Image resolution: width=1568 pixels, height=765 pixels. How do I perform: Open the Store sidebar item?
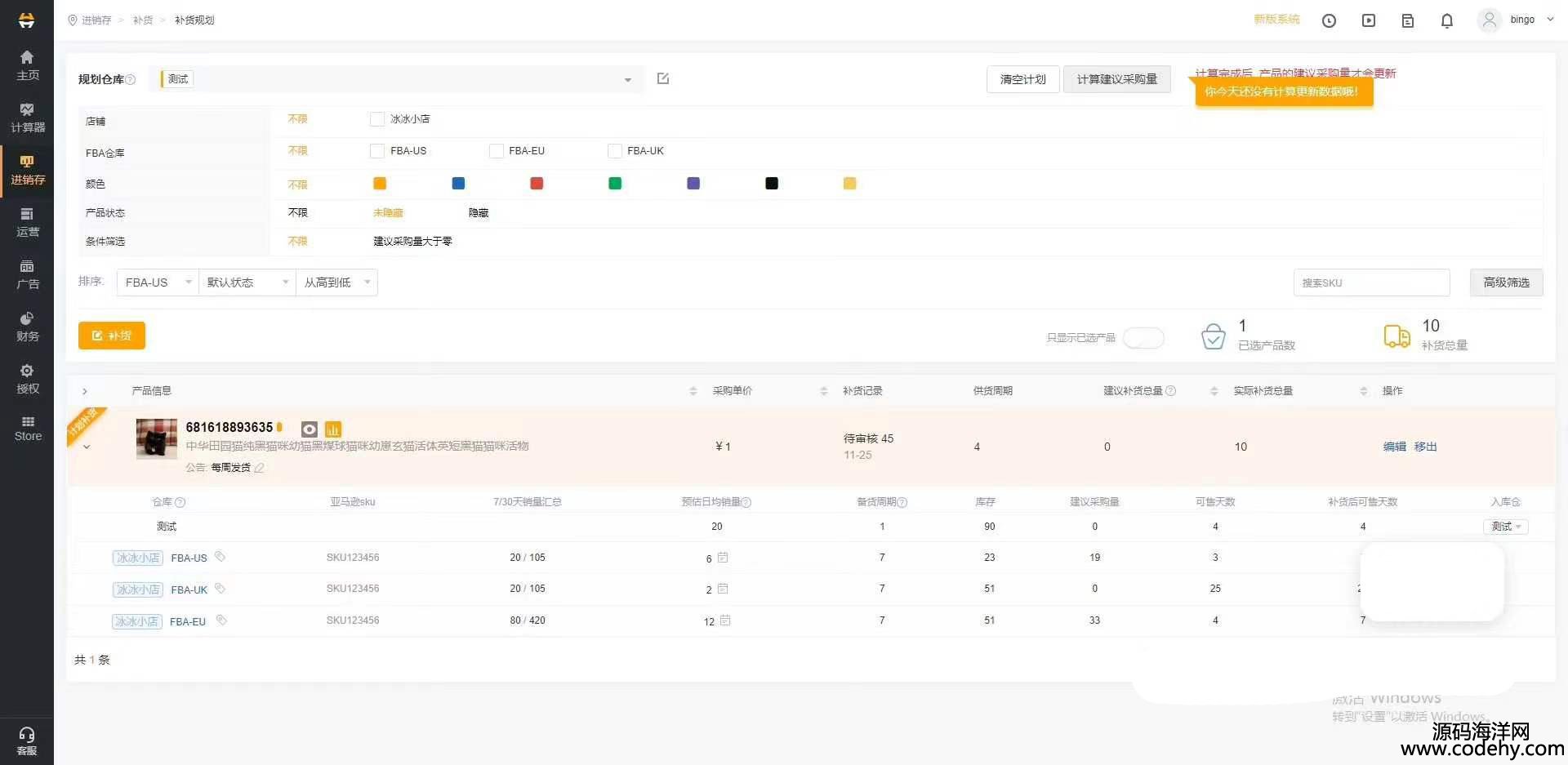tap(27, 429)
